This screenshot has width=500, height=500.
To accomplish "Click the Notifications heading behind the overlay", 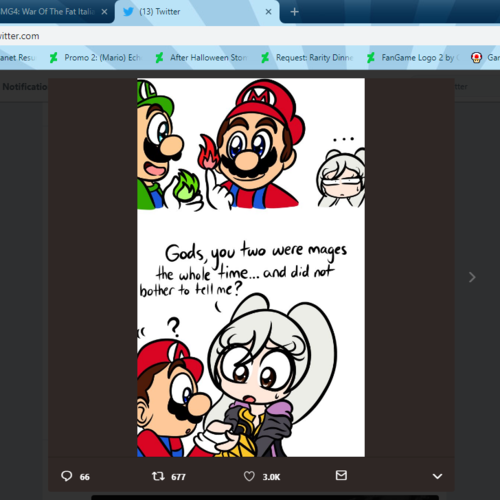I will (x=24, y=87).
